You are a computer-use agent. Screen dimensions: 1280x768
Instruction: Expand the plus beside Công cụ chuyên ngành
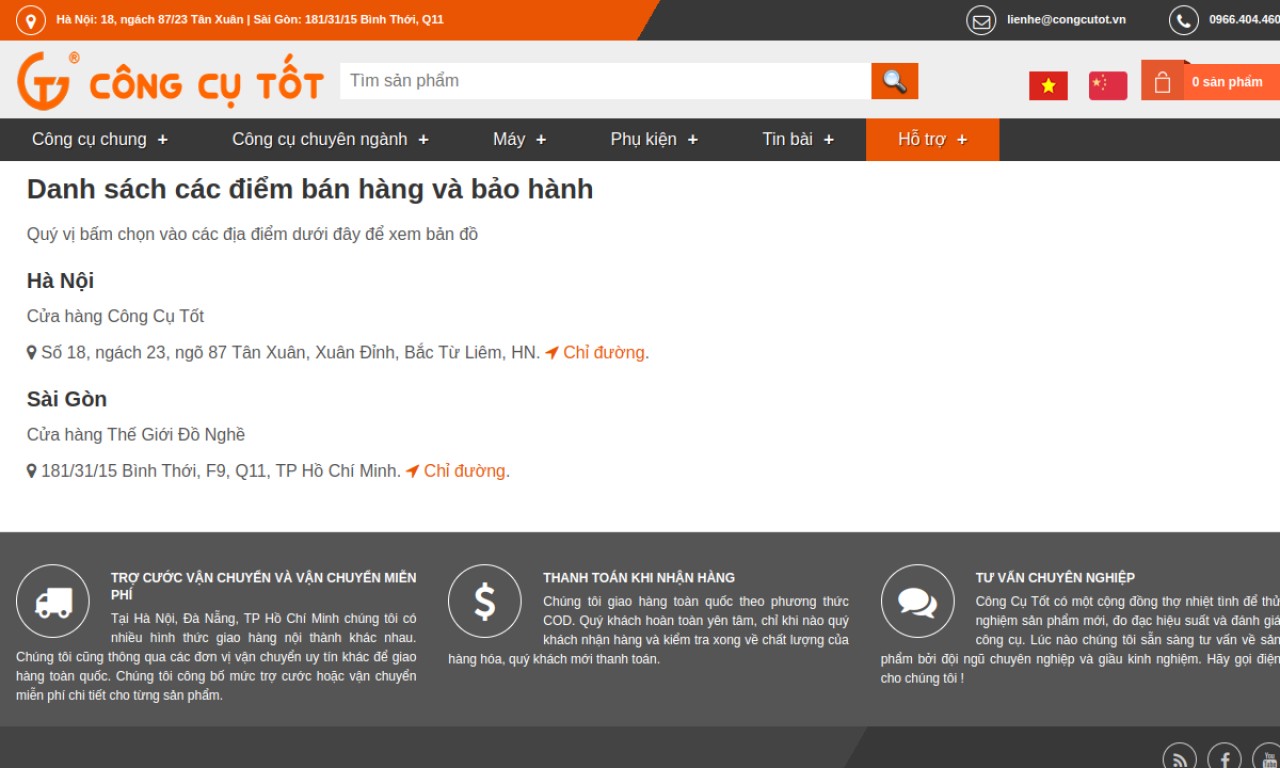tap(423, 140)
